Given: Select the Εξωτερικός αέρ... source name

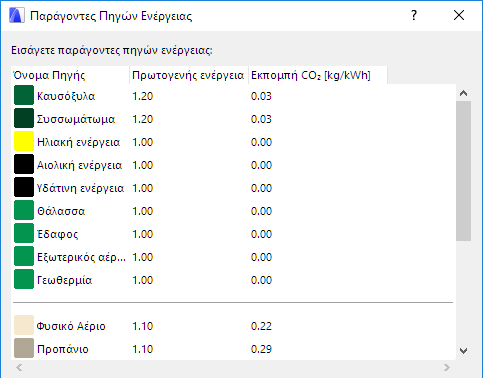Looking at the screenshot, I should pyautogui.click(x=81, y=257).
